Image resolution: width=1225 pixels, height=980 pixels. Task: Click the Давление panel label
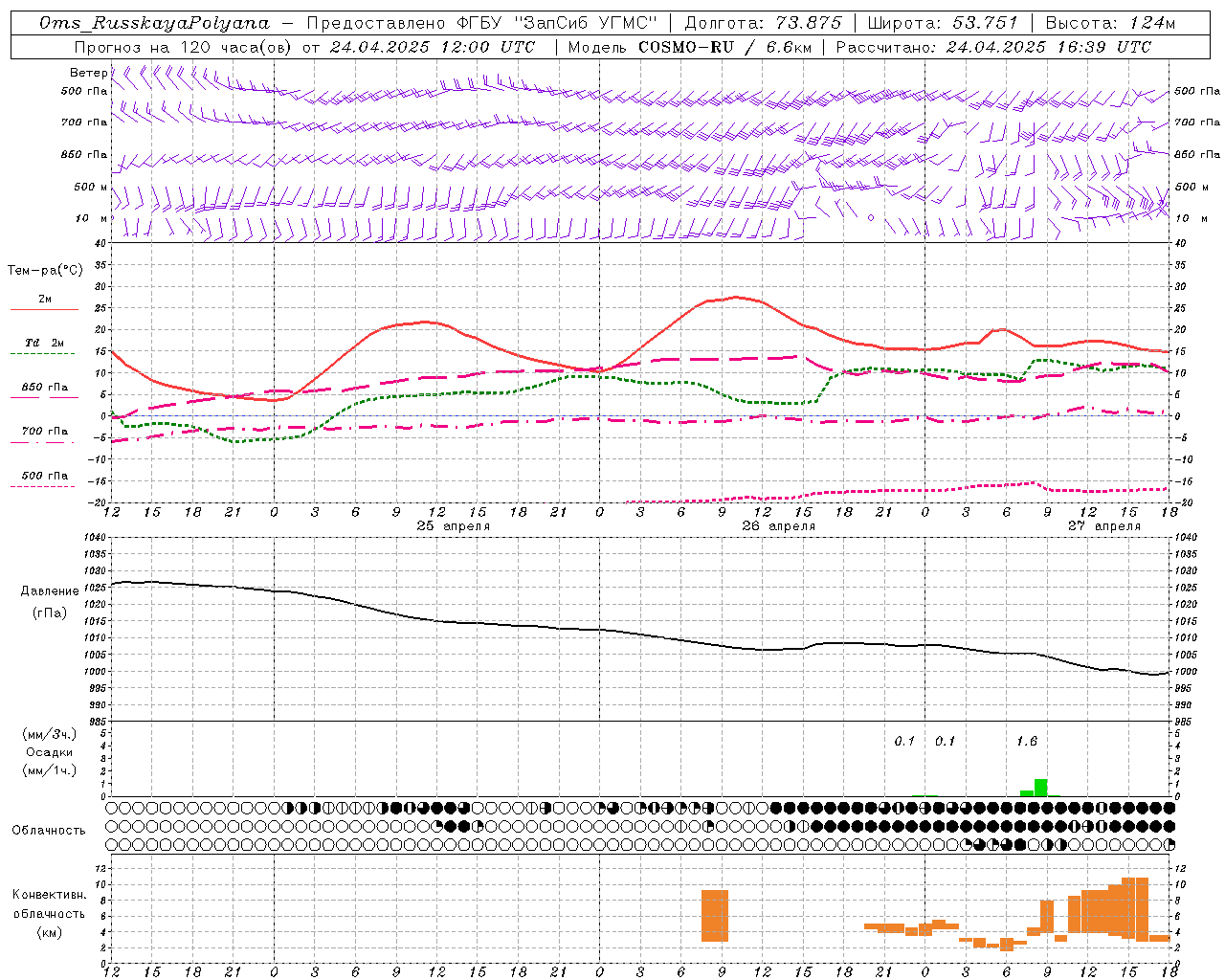point(50,591)
